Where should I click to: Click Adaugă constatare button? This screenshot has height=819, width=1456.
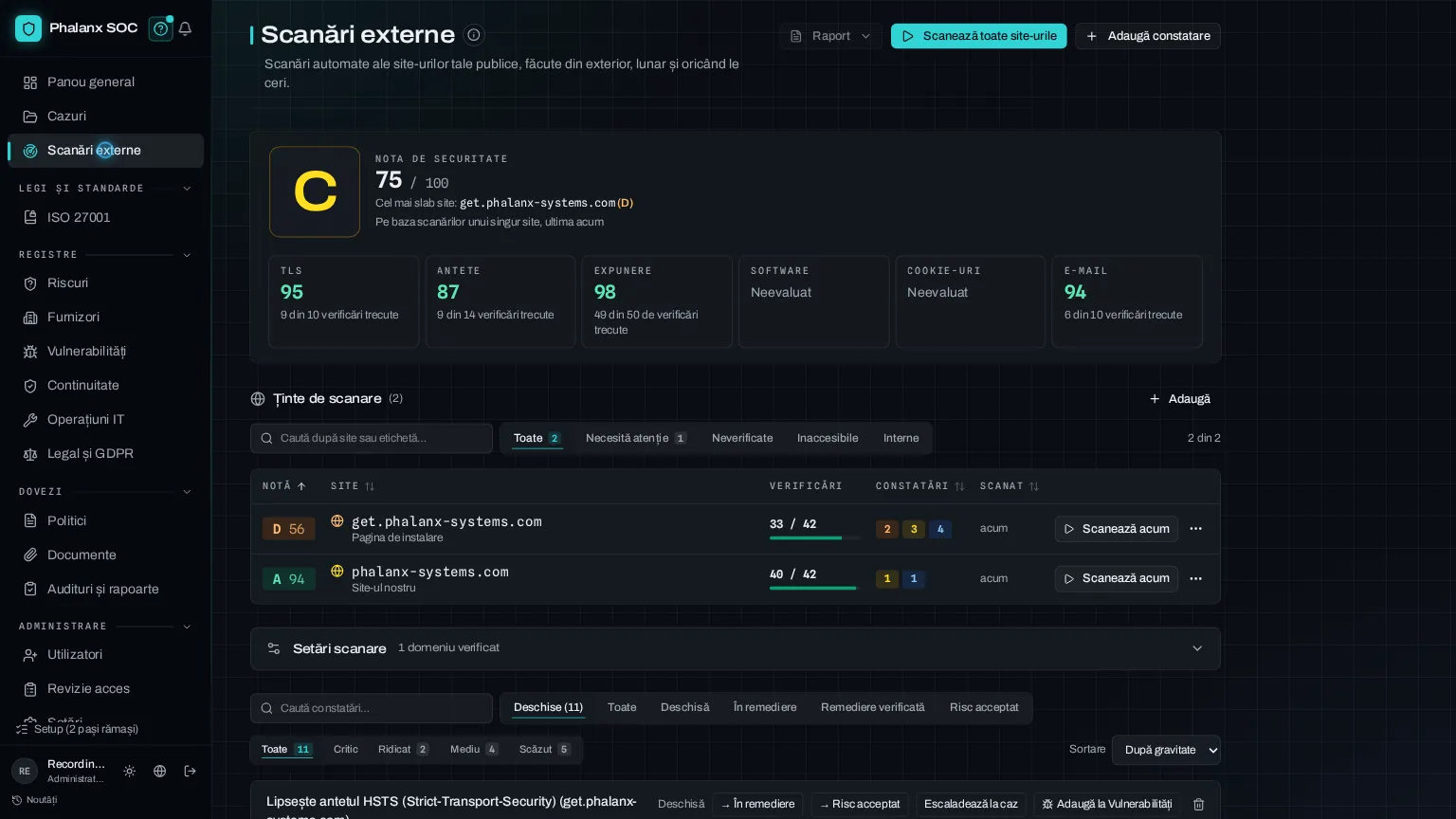(x=1148, y=36)
